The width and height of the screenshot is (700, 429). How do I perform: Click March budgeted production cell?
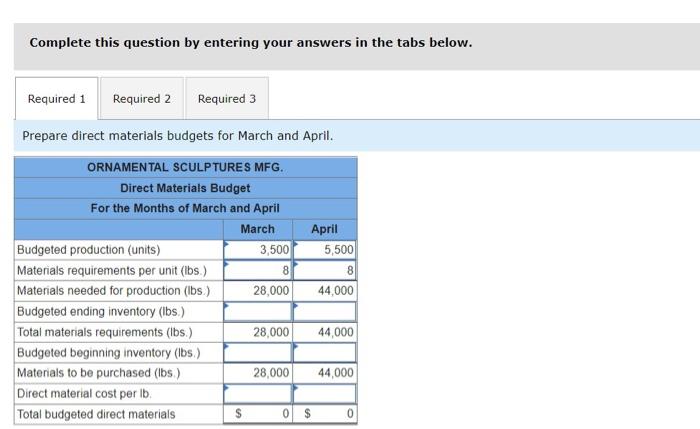[x=258, y=250]
